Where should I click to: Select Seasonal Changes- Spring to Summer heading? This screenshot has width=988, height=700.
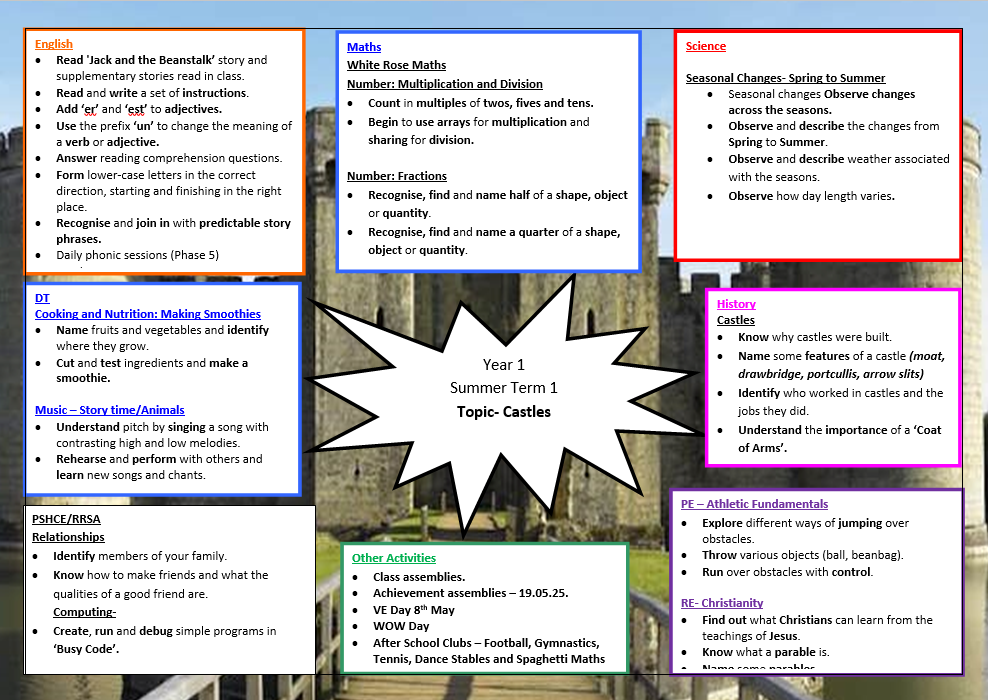coord(785,78)
